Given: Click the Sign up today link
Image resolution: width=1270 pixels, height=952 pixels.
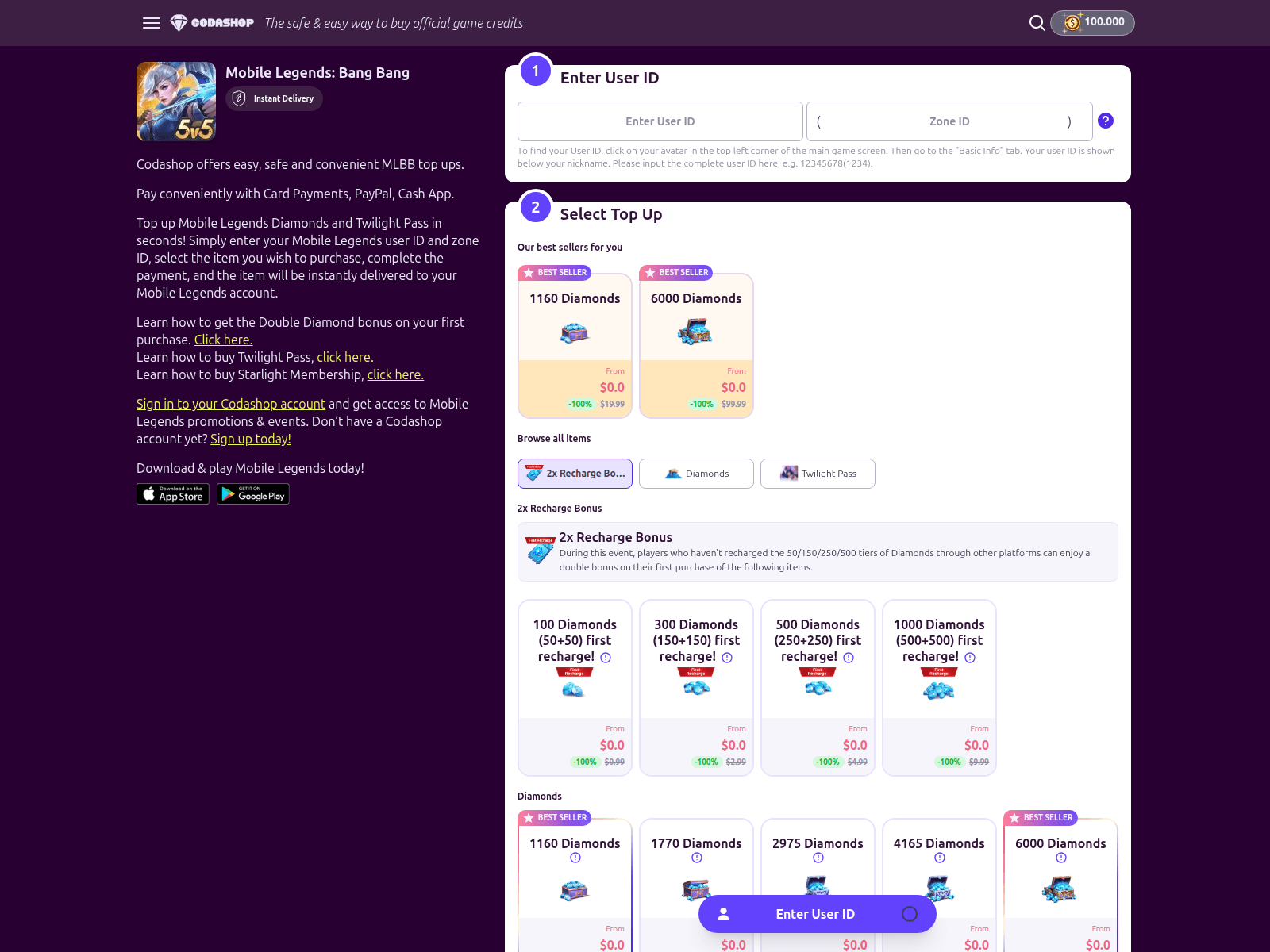Looking at the screenshot, I should (250, 439).
